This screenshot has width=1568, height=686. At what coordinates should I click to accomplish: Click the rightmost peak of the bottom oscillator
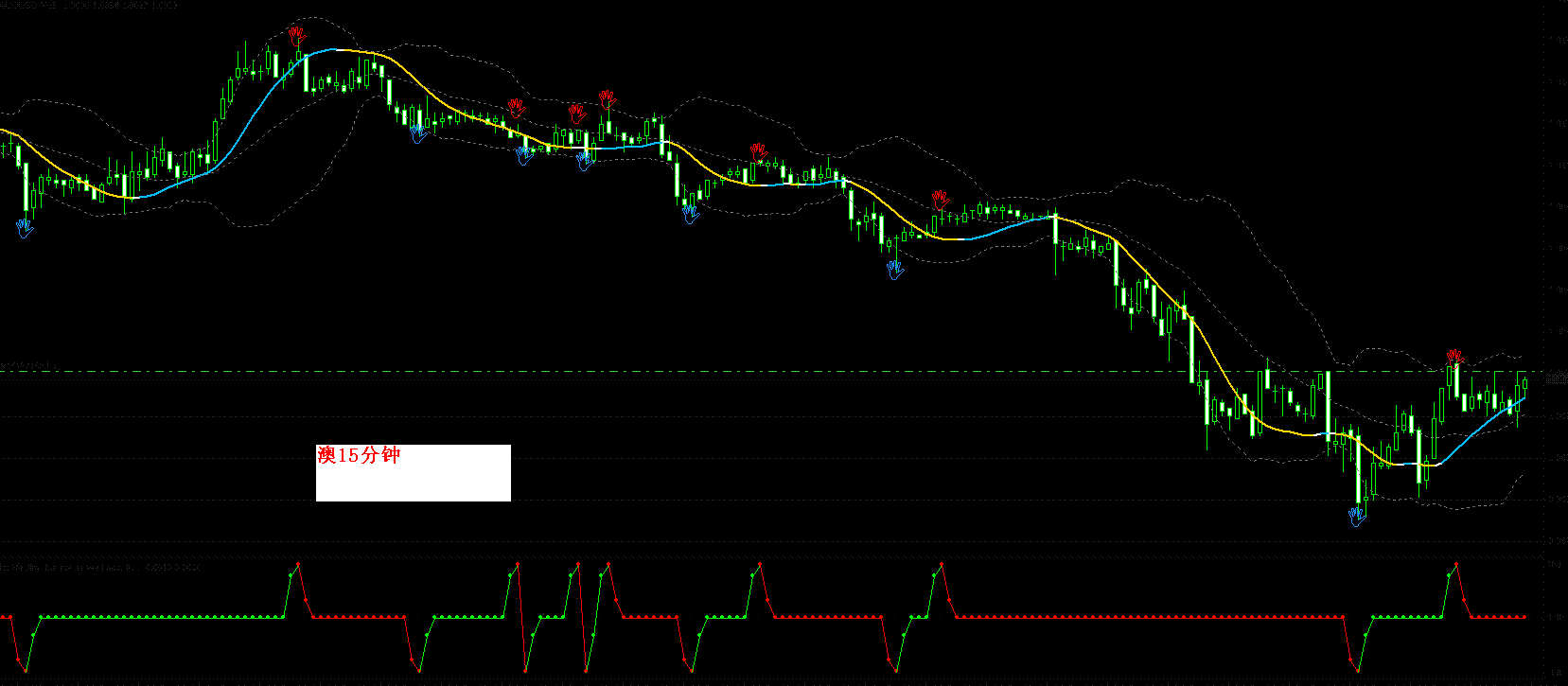coord(1455,564)
